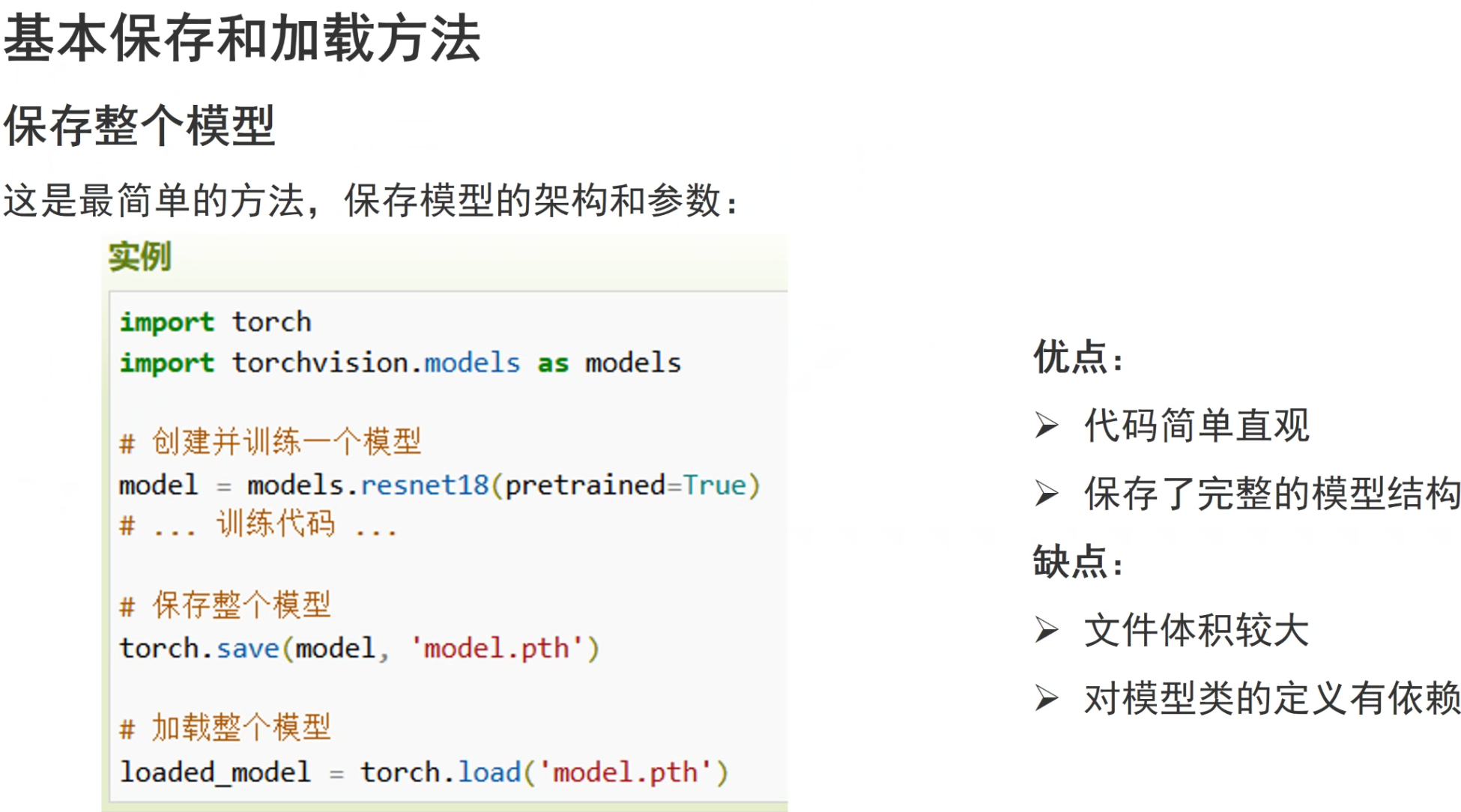Click the text 文件体积较大

[x=1197, y=630]
